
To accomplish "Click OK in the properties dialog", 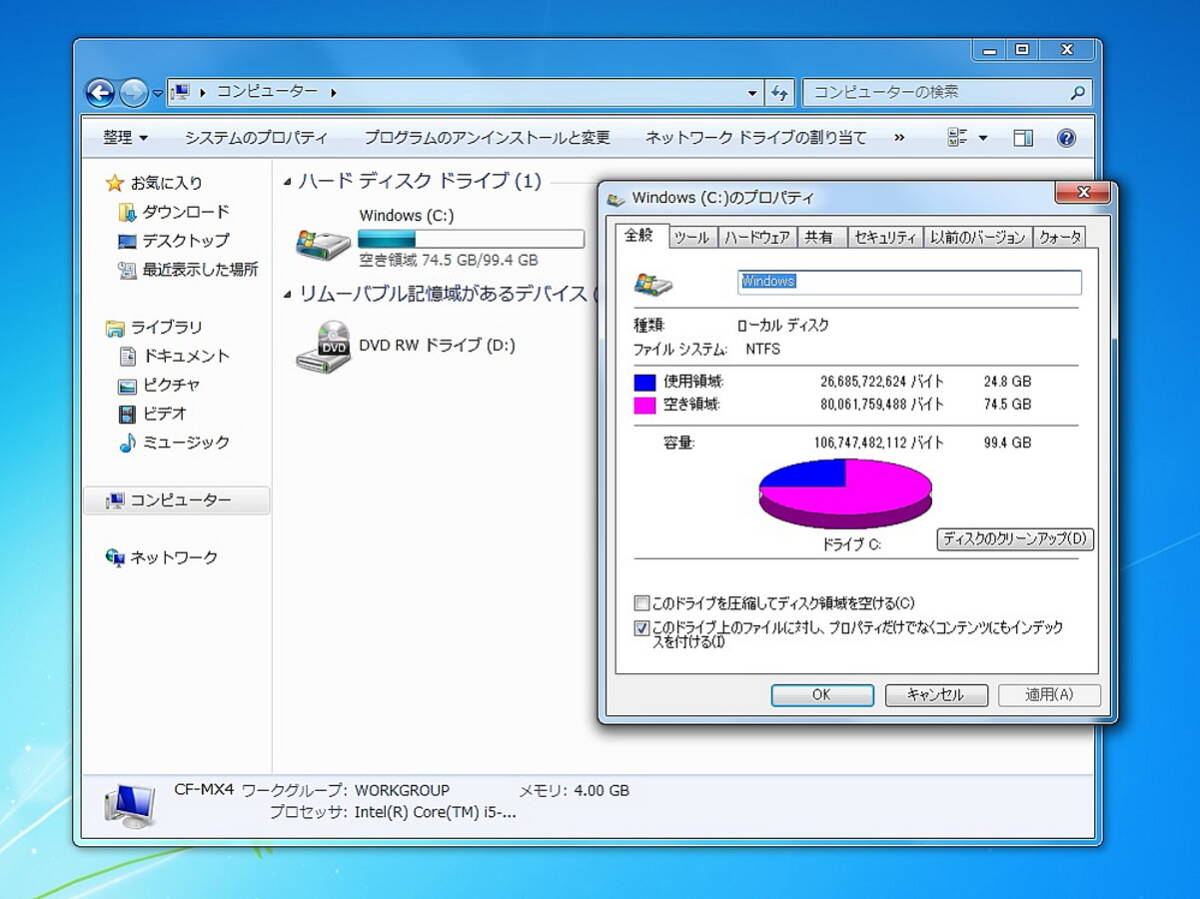I will [x=822, y=695].
